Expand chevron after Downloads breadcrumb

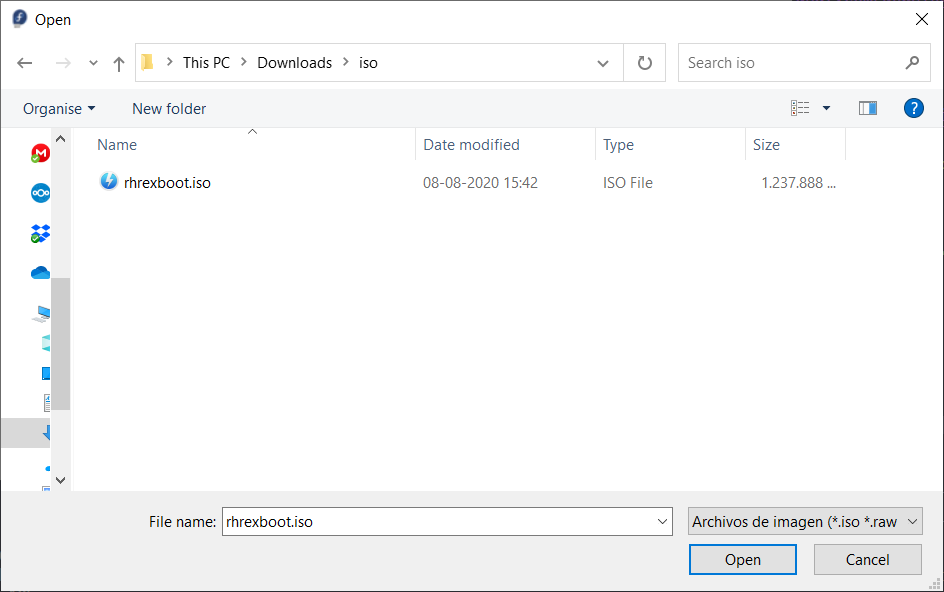click(346, 62)
